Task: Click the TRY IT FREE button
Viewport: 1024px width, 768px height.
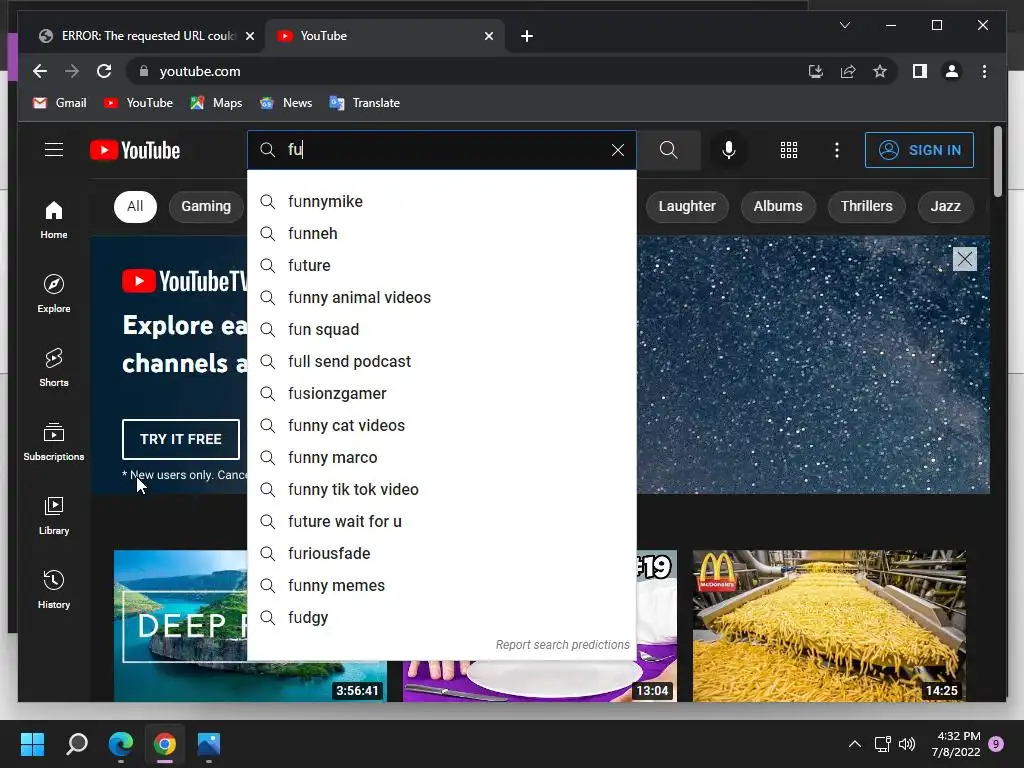Action: pos(181,439)
